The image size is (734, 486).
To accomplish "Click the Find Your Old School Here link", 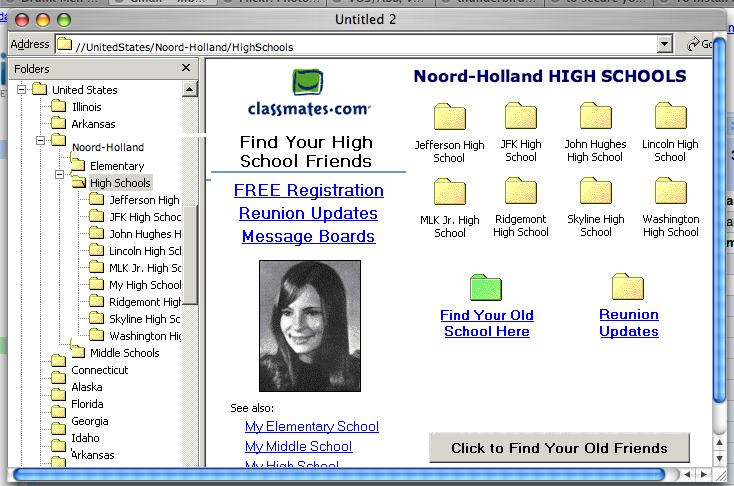I will (x=487, y=323).
